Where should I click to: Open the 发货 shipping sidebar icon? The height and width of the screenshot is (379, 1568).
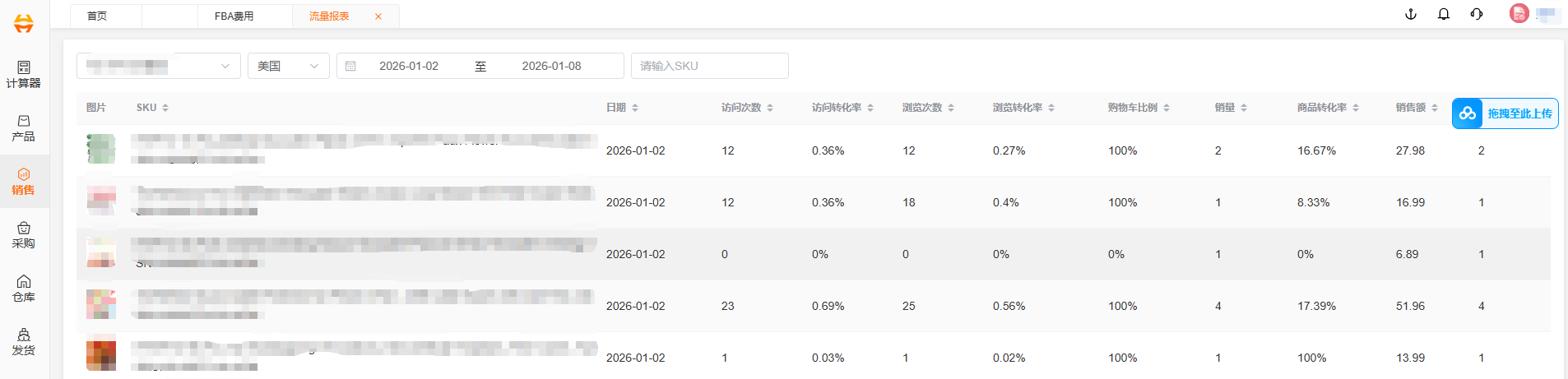click(24, 341)
